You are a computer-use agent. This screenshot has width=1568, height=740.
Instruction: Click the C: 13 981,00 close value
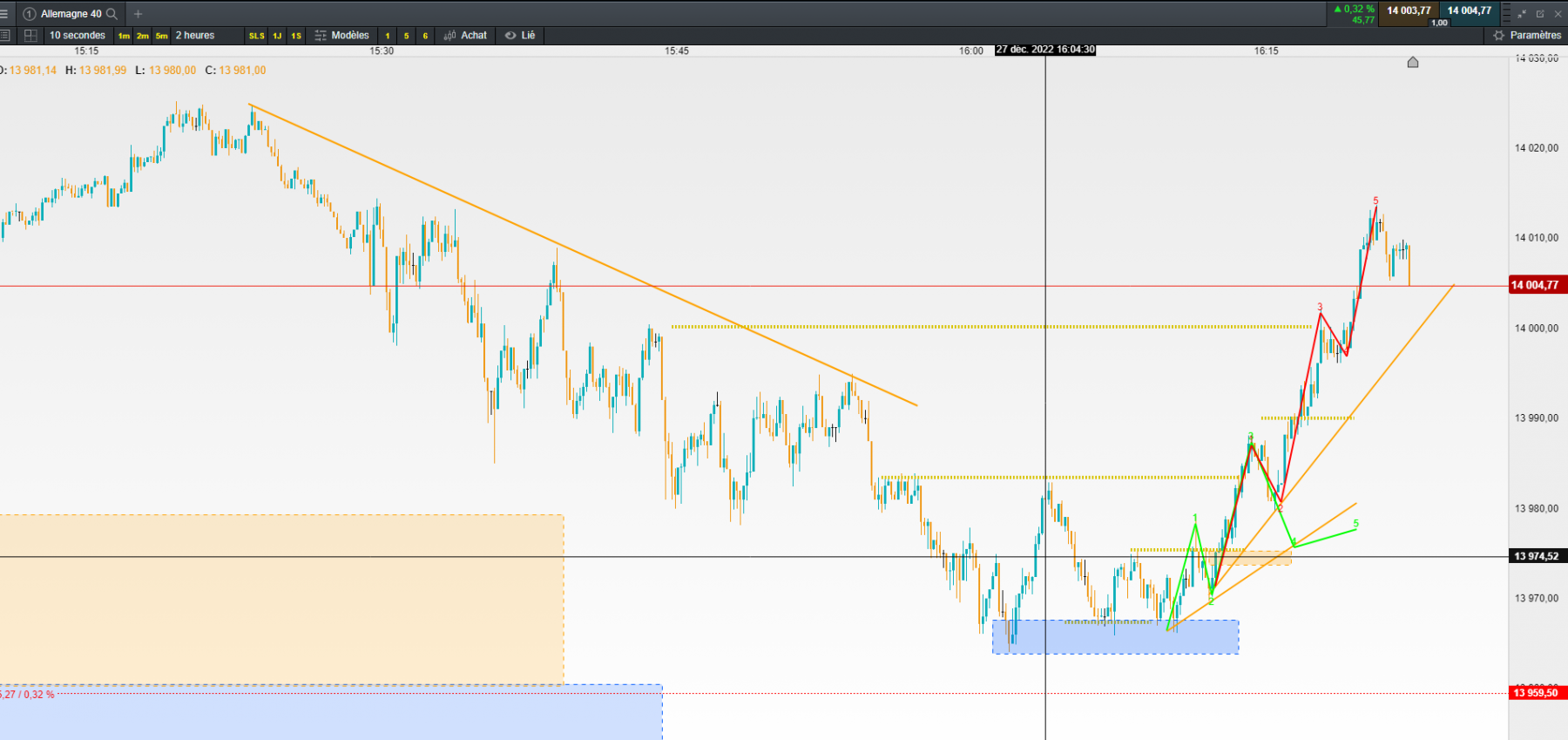pos(236,71)
